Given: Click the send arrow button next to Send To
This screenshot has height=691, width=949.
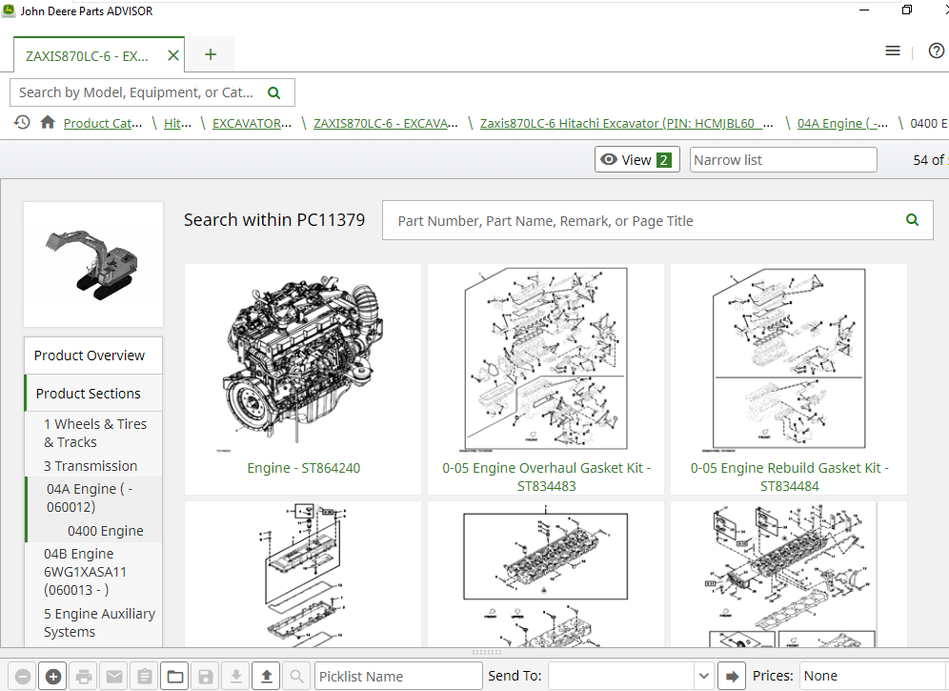Looking at the screenshot, I should click(732, 677).
